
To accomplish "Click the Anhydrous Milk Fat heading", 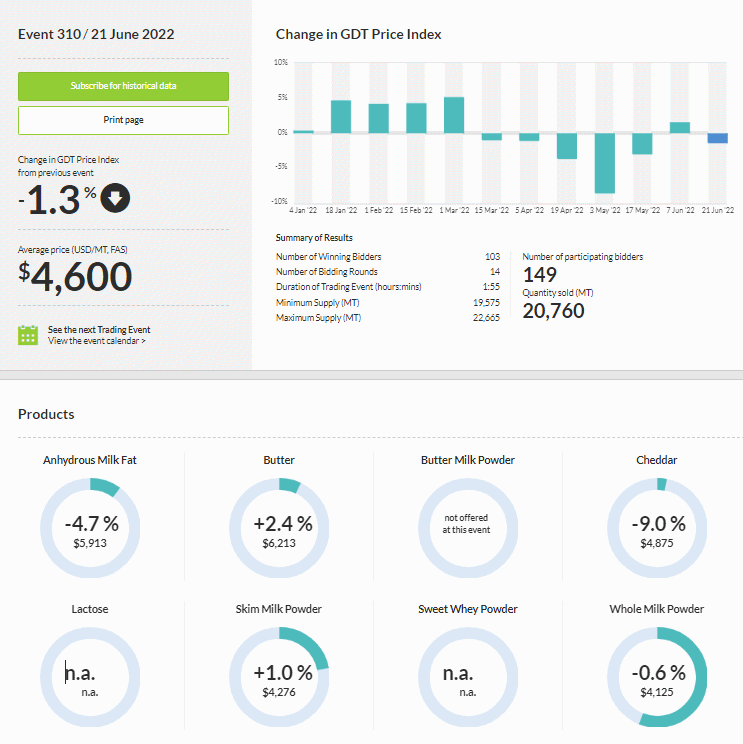I will coord(90,460).
